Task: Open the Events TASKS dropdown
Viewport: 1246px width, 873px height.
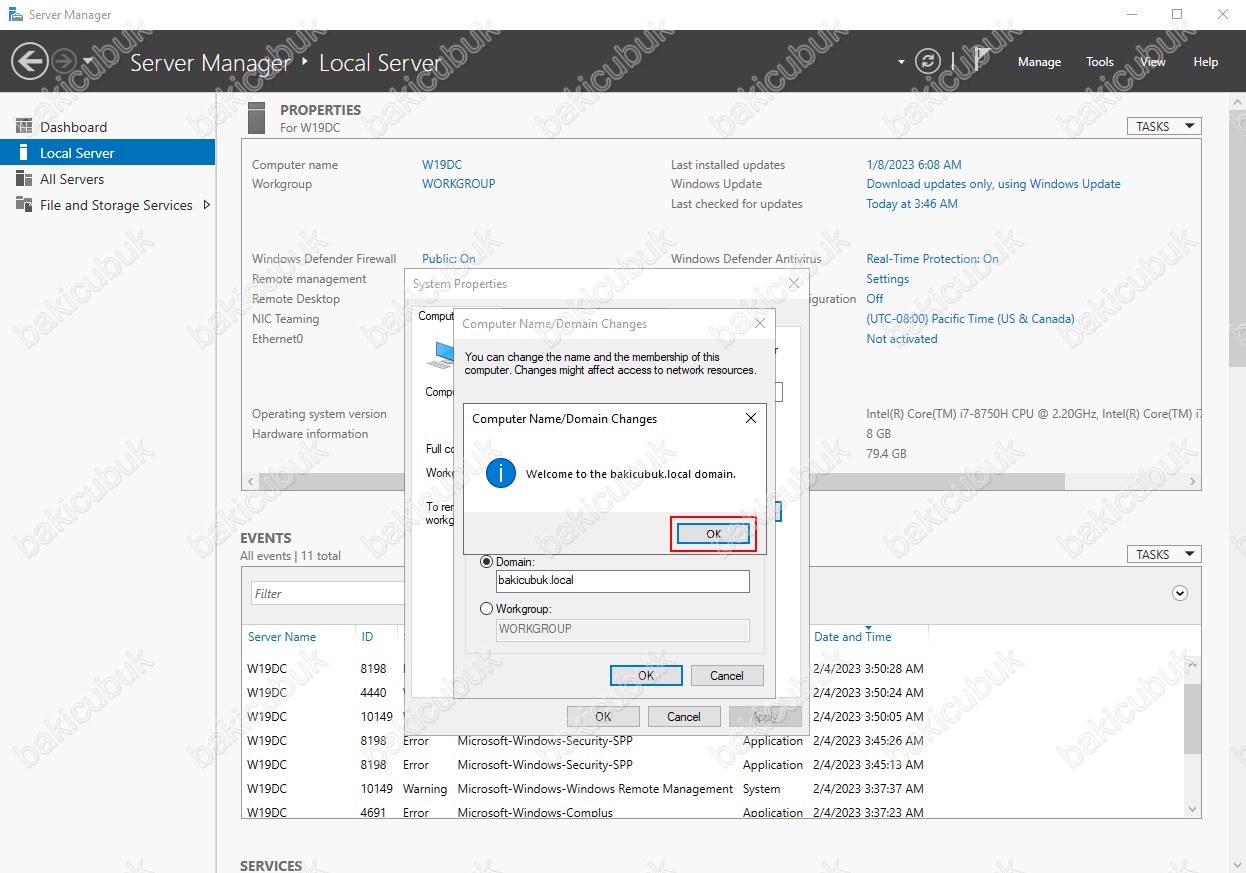Action: pyautogui.click(x=1163, y=554)
